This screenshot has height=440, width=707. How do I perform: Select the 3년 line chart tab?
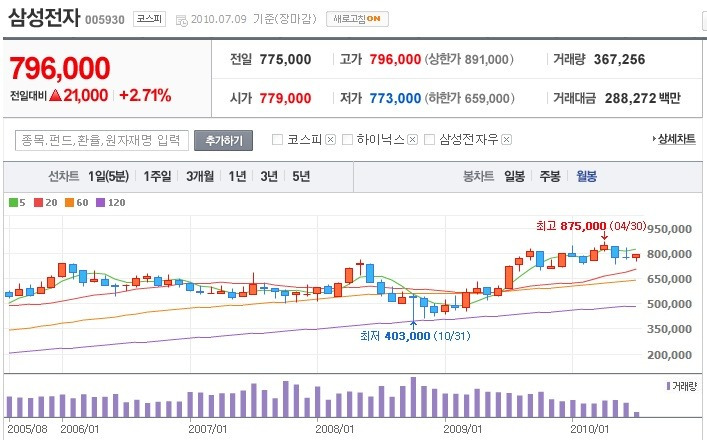(269, 176)
